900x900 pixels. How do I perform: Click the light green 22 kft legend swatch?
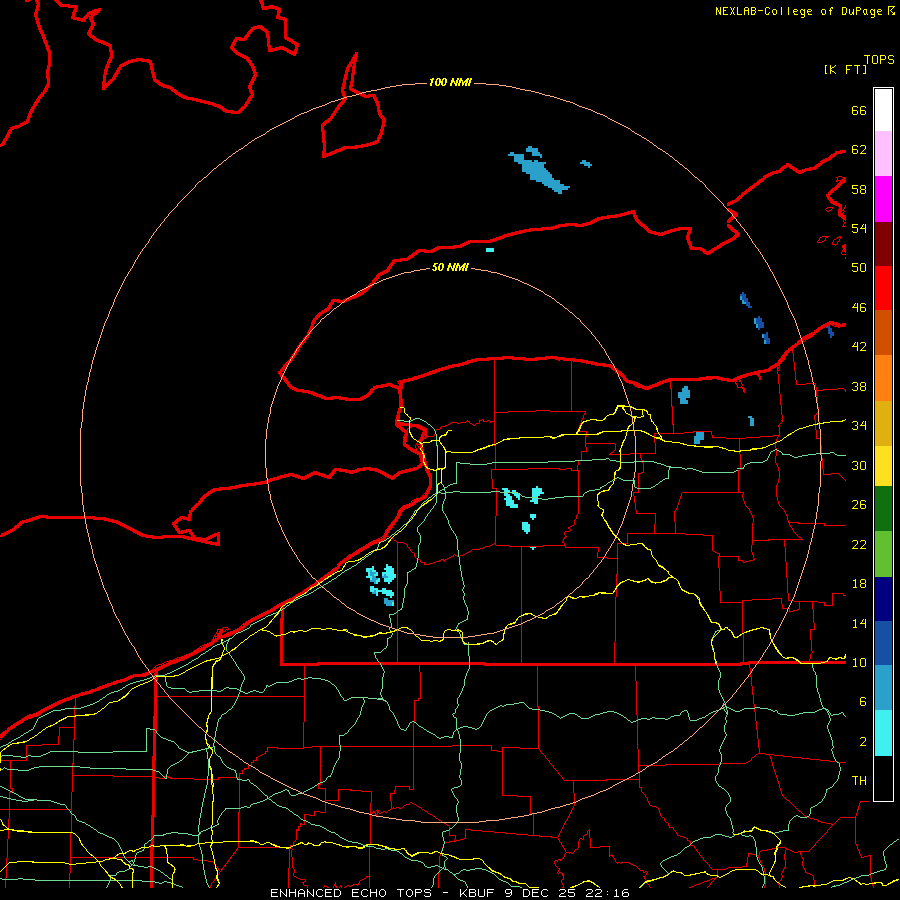(x=883, y=554)
